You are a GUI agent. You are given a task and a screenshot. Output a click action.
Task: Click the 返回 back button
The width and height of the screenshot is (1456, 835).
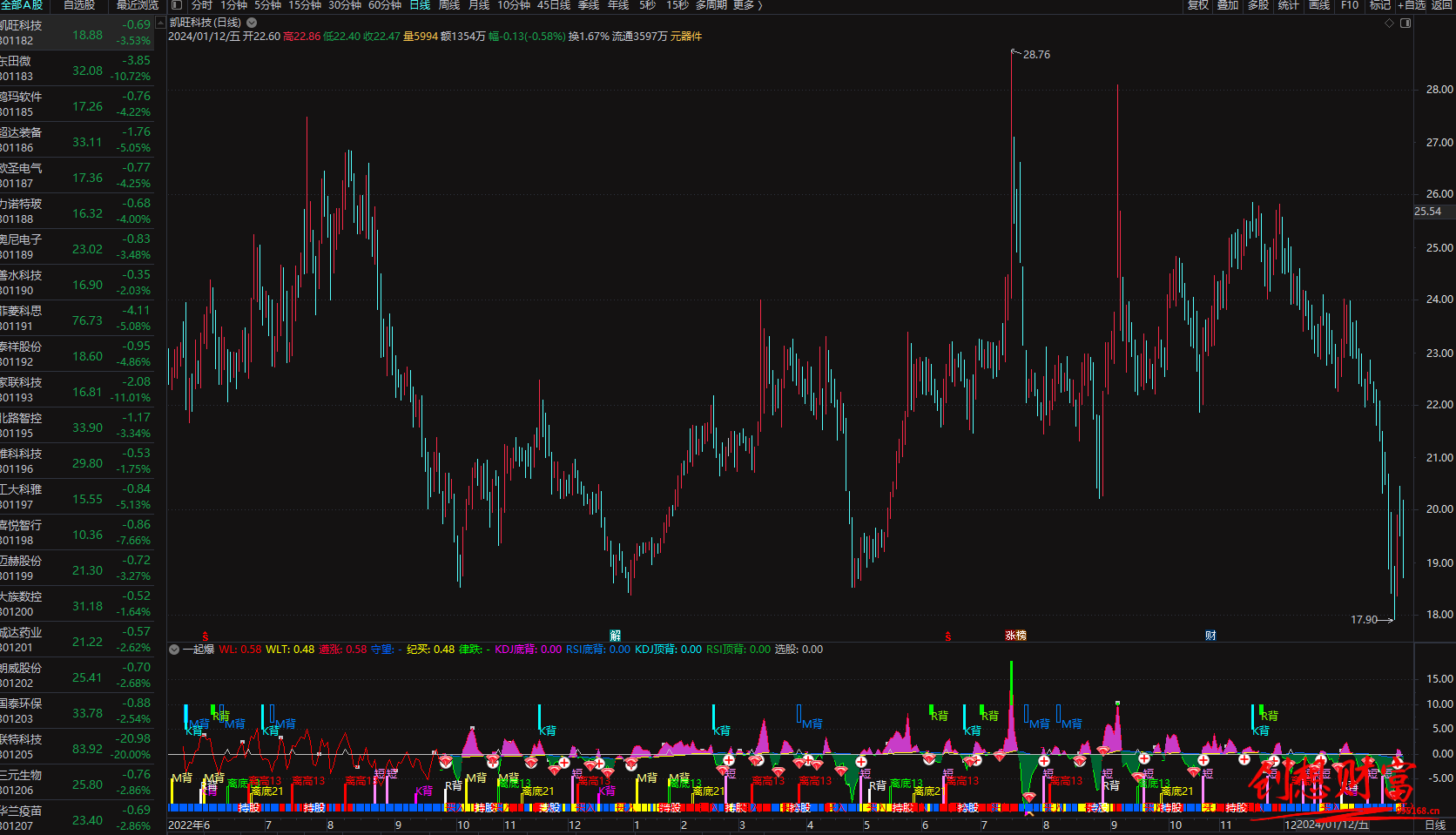click(1442, 5)
